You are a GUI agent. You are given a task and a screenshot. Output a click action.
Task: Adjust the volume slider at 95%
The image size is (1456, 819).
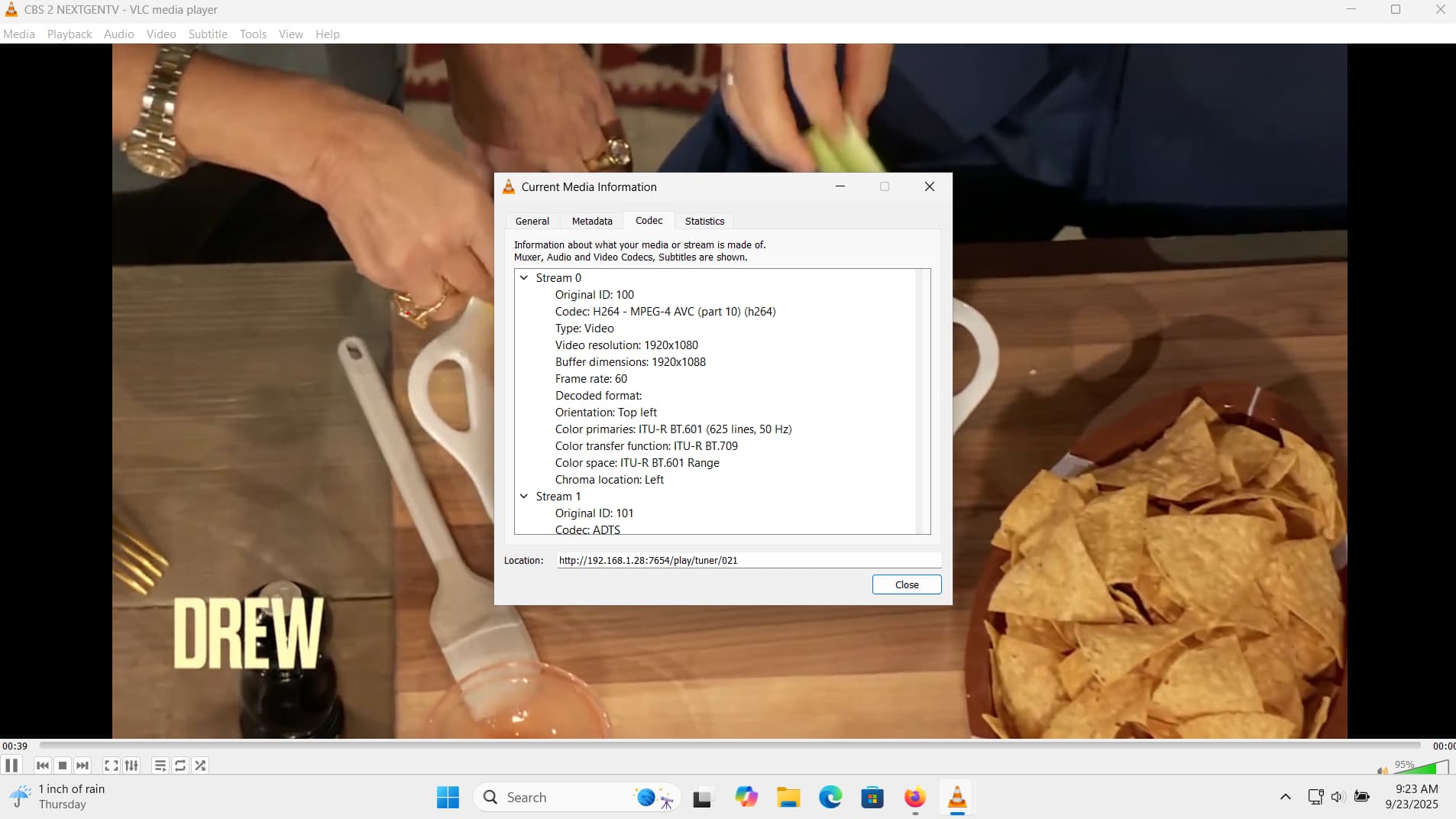click(x=1421, y=768)
